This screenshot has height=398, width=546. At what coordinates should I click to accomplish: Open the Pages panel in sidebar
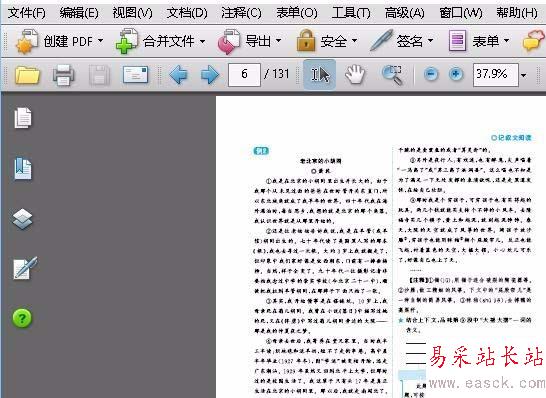(x=23, y=118)
